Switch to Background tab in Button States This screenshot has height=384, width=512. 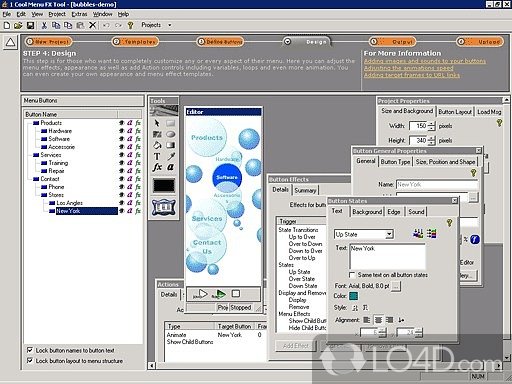click(x=367, y=212)
